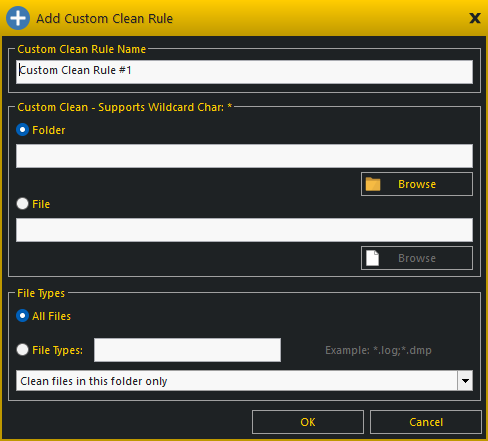Select the File radio button
The image size is (488, 441).
pos(22,204)
